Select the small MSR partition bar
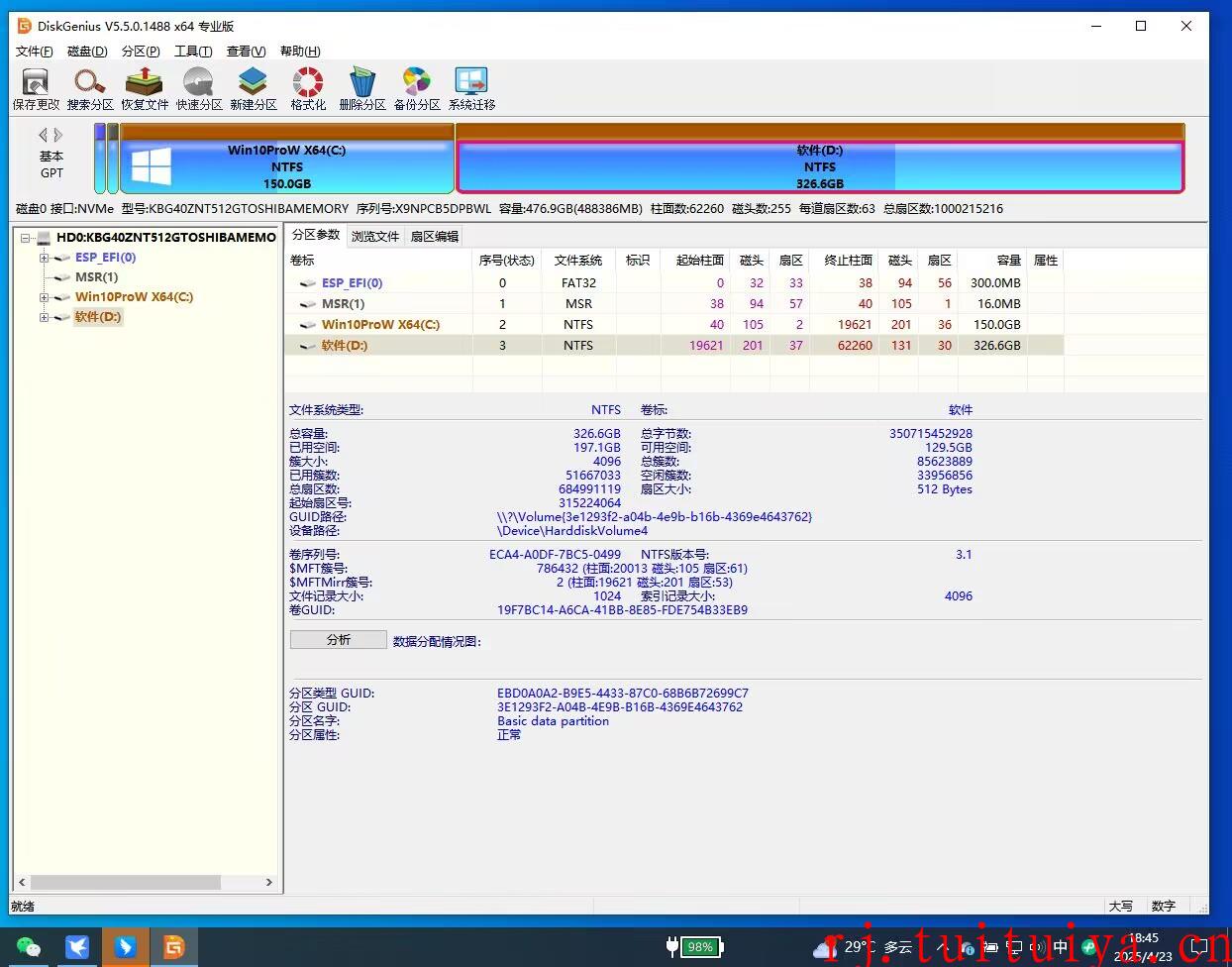Viewport: 1232px width, 967px height. click(113, 159)
